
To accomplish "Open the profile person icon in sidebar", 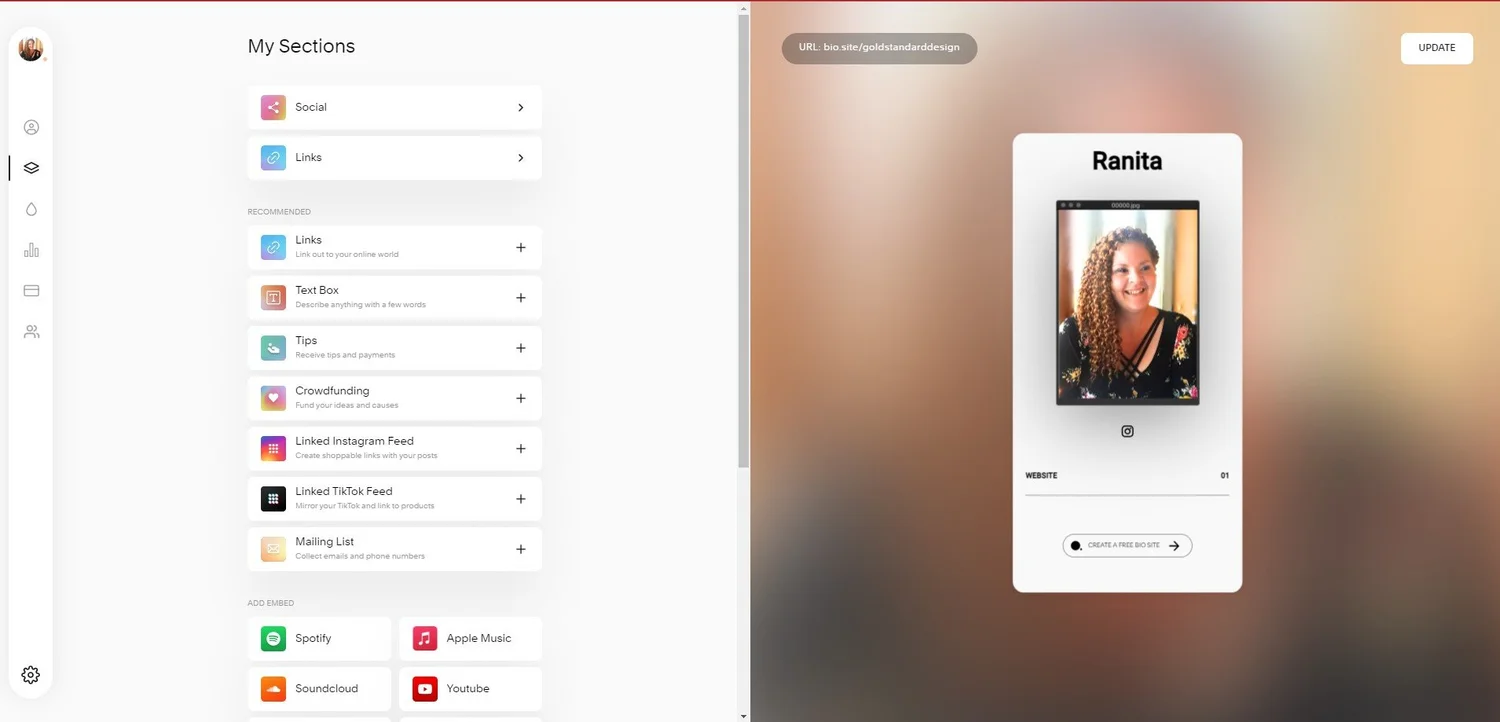I will point(31,127).
